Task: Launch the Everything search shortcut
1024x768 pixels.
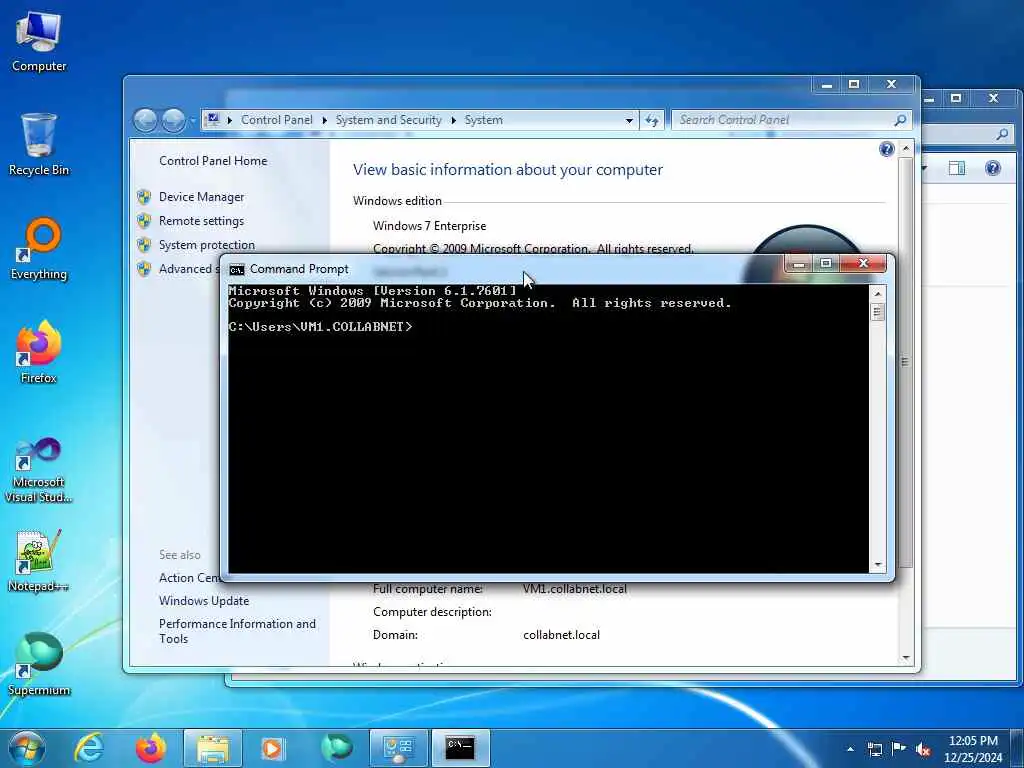Action: pyautogui.click(x=39, y=249)
